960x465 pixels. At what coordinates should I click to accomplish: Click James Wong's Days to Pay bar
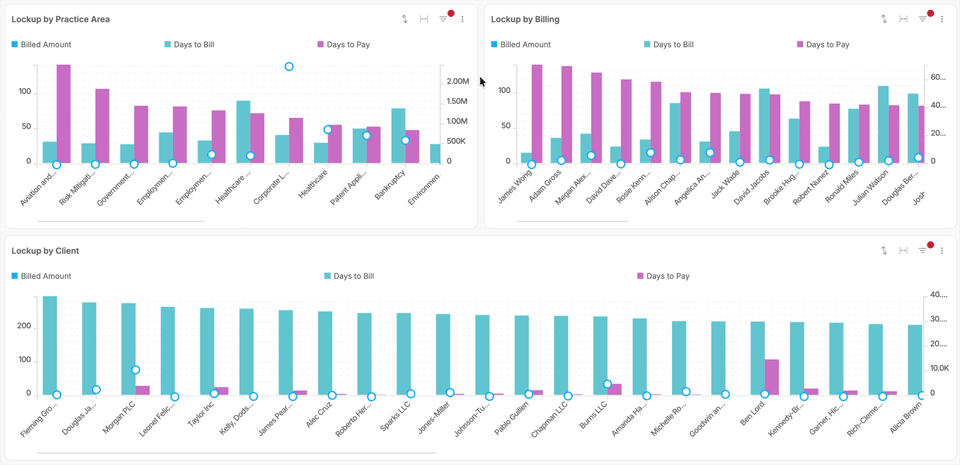[537, 112]
